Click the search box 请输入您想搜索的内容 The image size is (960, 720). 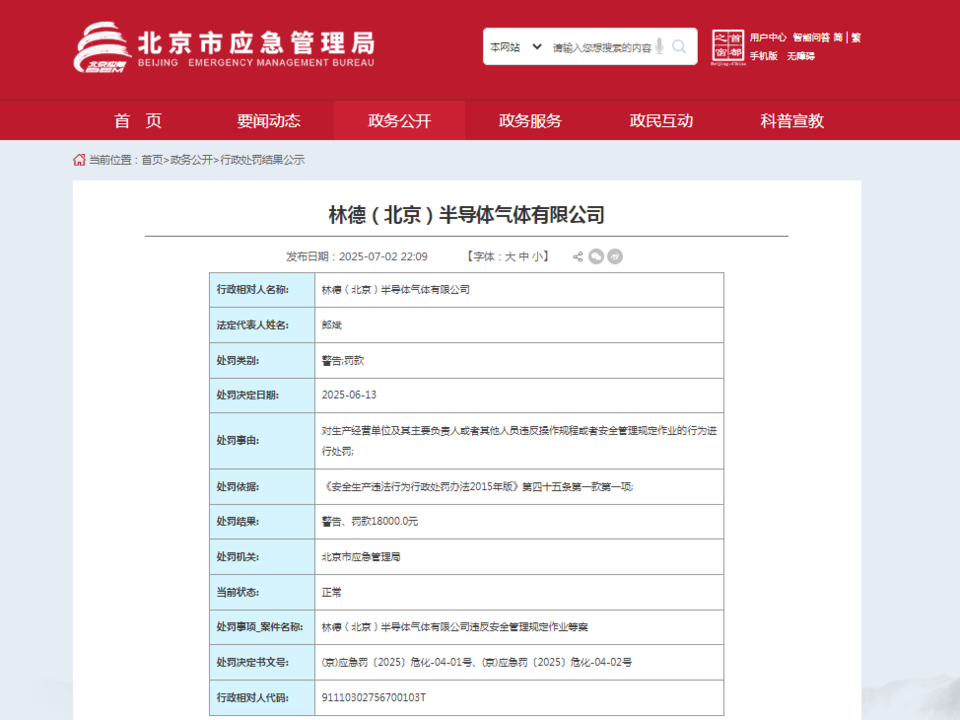tap(602, 48)
